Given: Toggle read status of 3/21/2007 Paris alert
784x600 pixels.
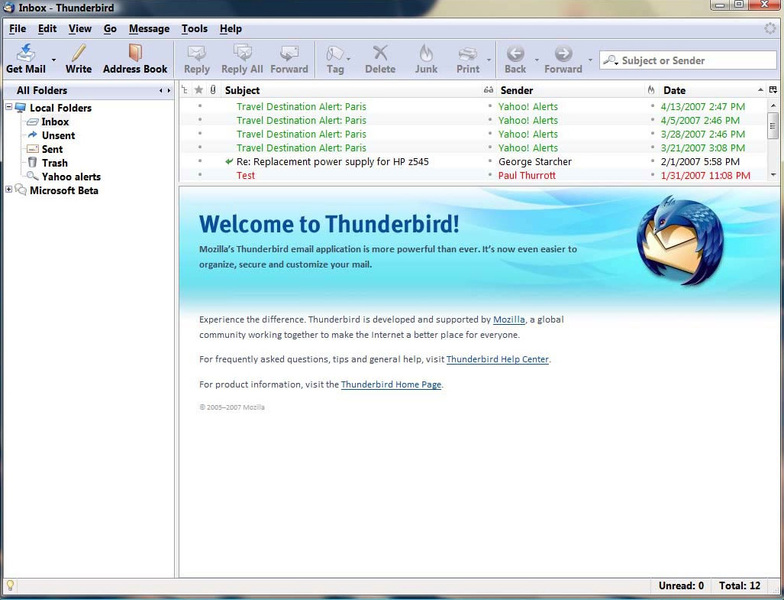Looking at the screenshot, I should [490, 148].
